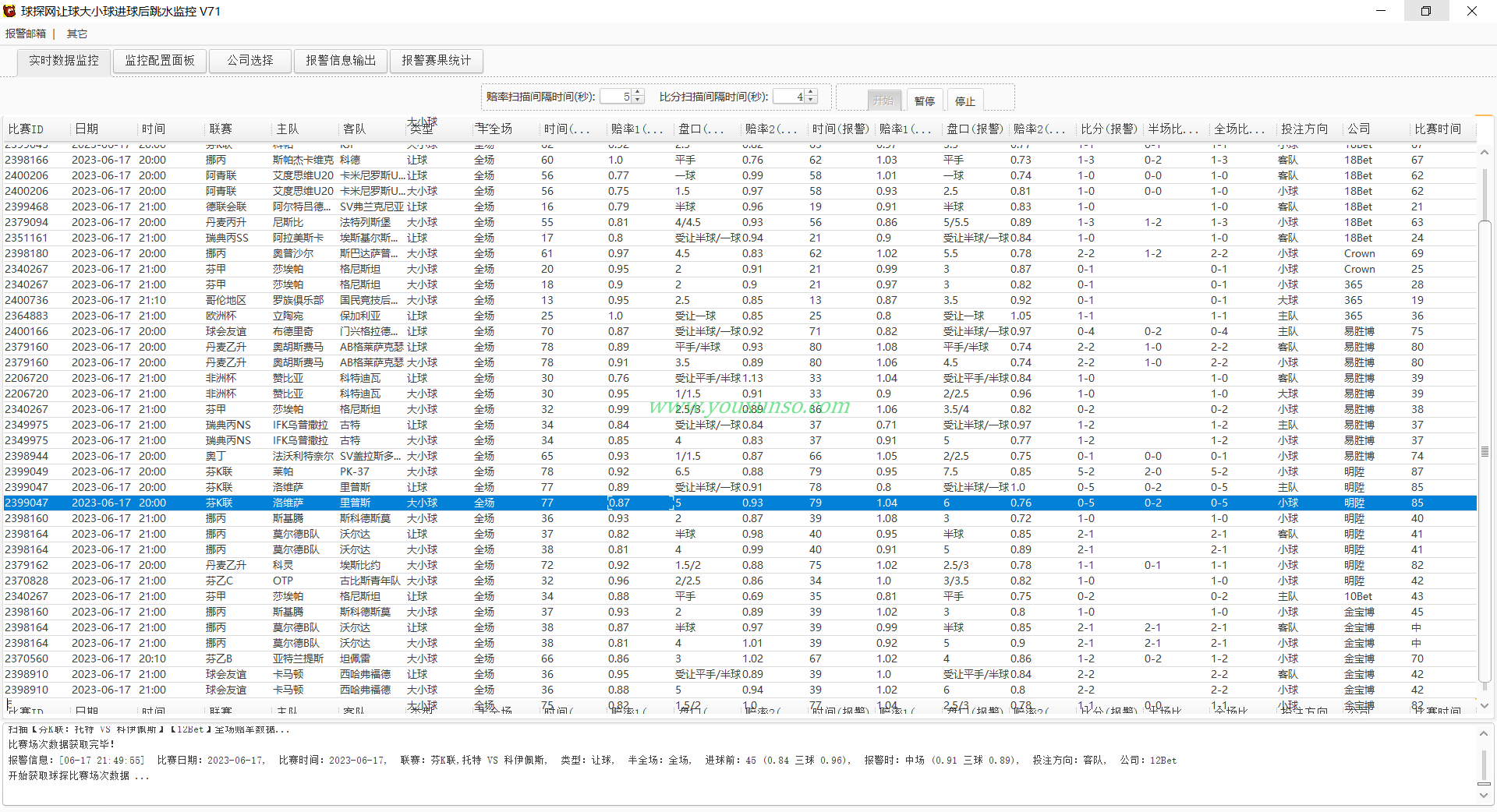Sort by the 比赛ID column header
The width and height of the screenshot is (1497, 812).
coord(37,129)
